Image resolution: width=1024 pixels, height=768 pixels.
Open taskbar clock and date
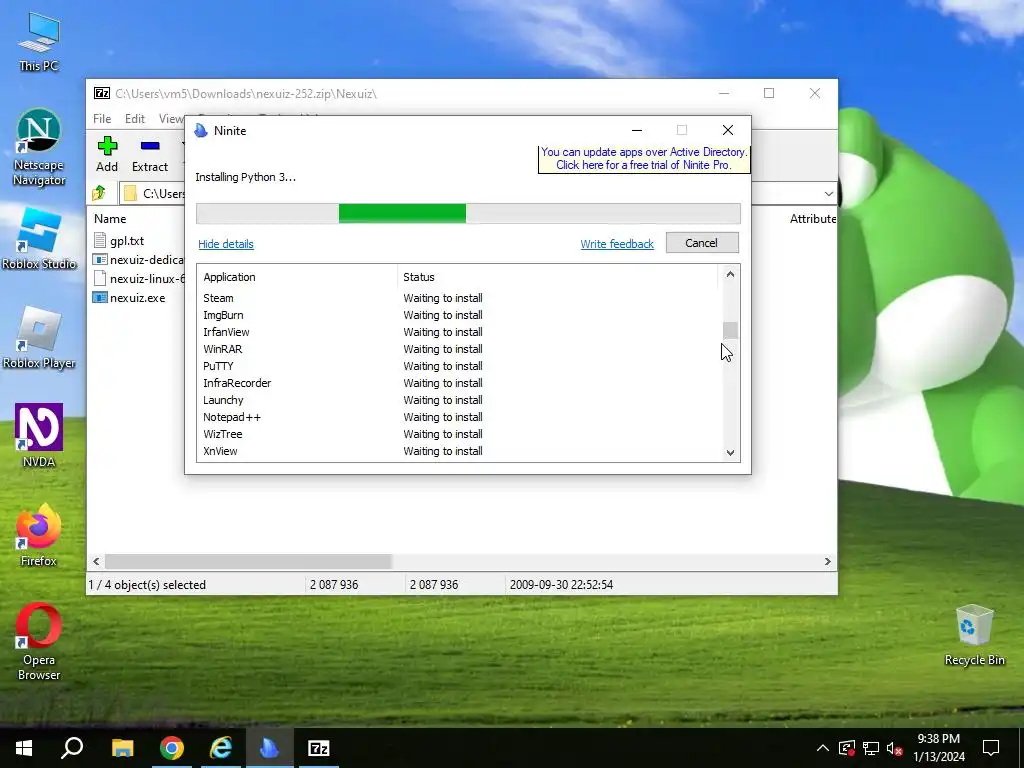[938, 748]
